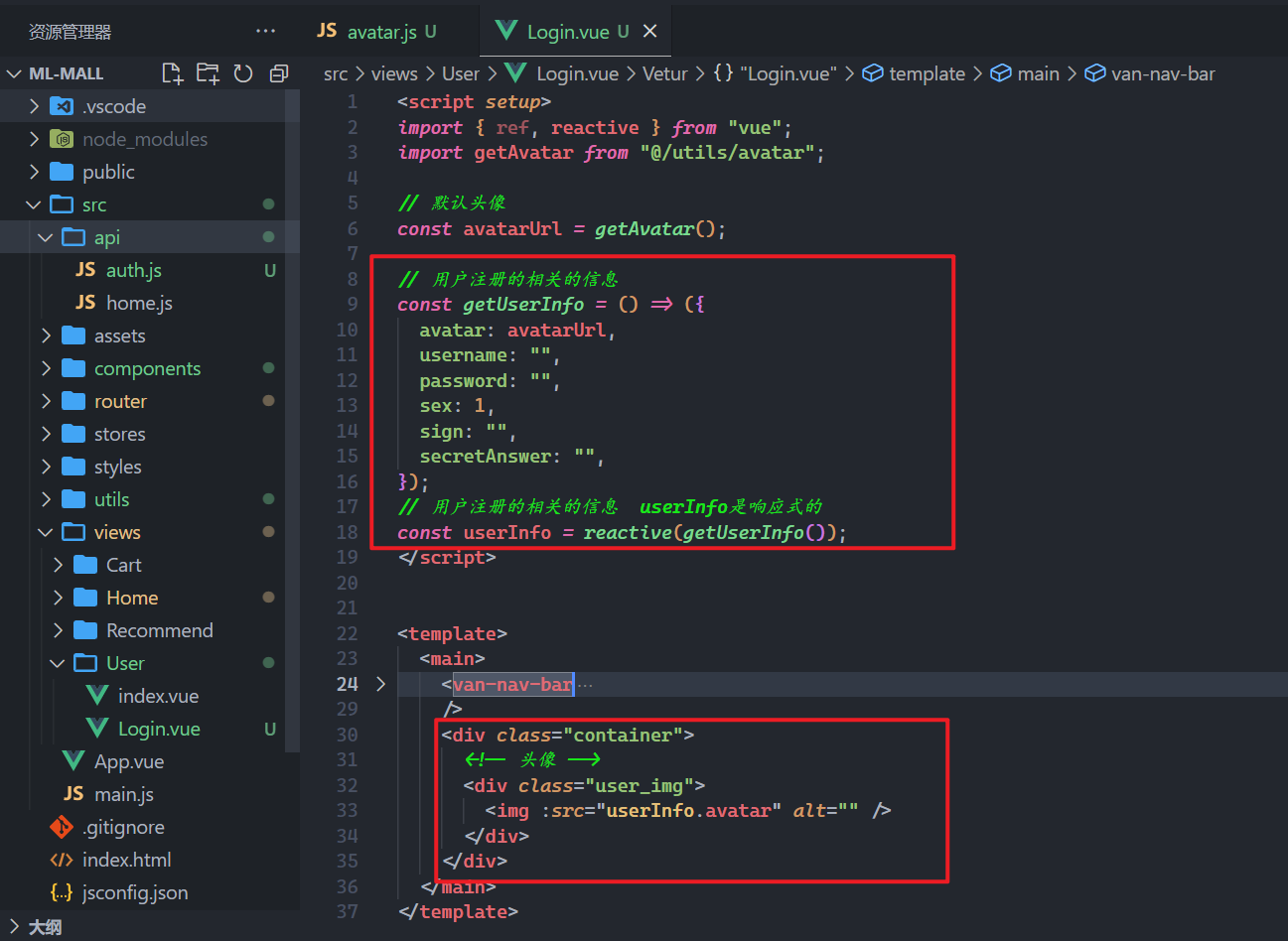
Task: Click the secretAnswer property on line 15
Action: (485, 457)
